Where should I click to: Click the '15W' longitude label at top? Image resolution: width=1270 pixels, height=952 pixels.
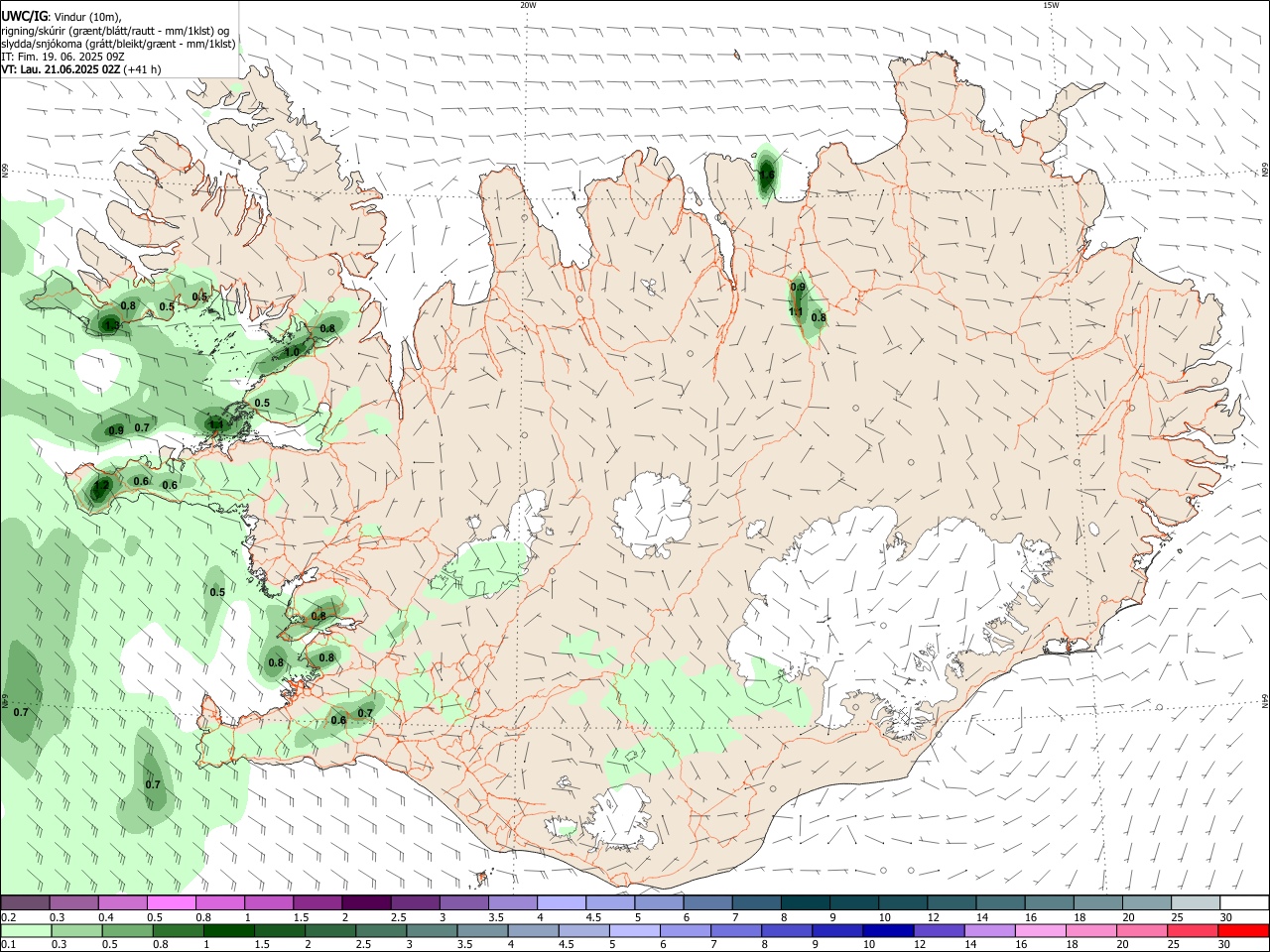point(1051,5)
